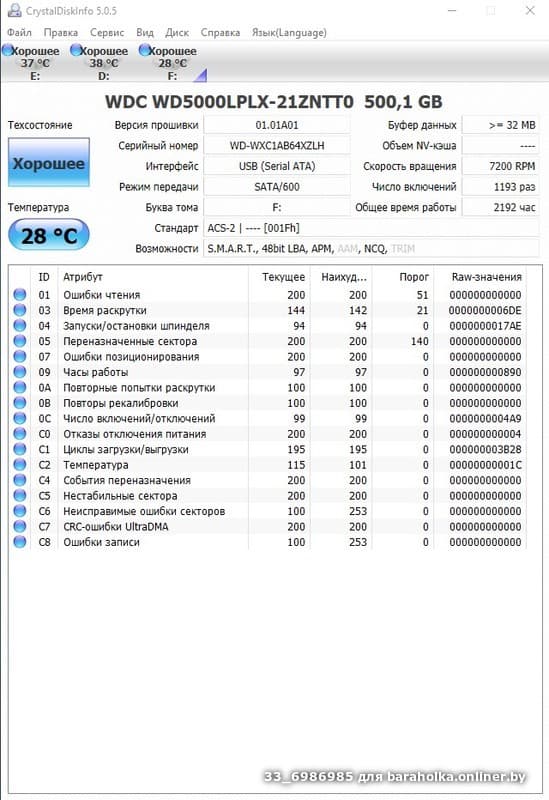Image resolution: width=549 pixels, height=800 pixels.
Task: Click the Хорошее health status button
Action: 48,163
